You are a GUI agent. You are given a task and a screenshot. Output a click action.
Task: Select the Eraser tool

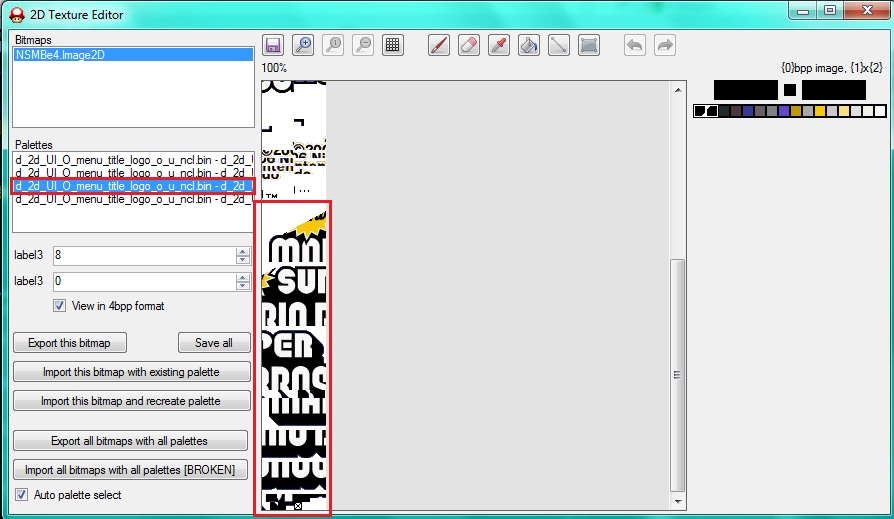[x=469, y=45]
